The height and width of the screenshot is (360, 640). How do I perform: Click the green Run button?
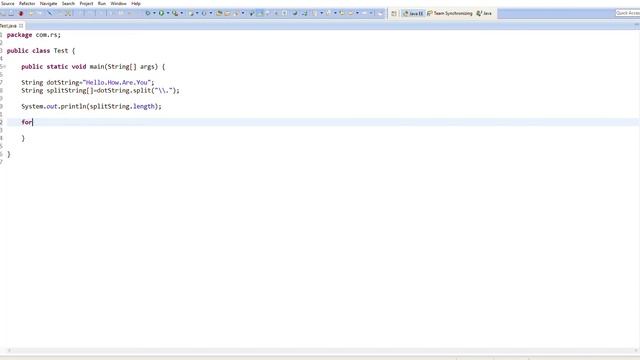(x=161, y=13)
